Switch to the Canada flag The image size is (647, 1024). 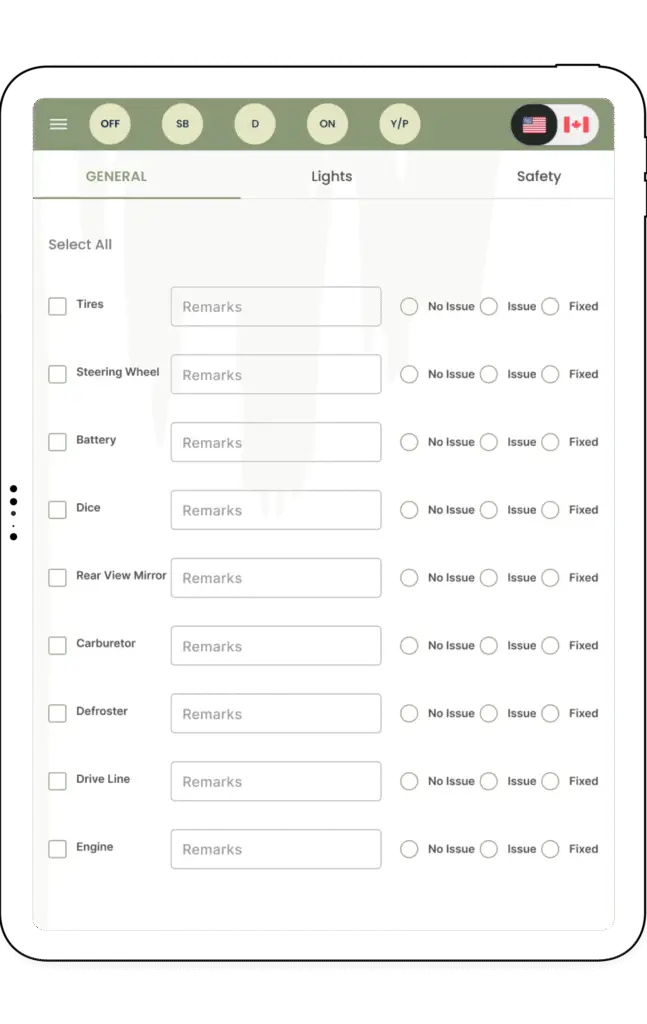576,125
